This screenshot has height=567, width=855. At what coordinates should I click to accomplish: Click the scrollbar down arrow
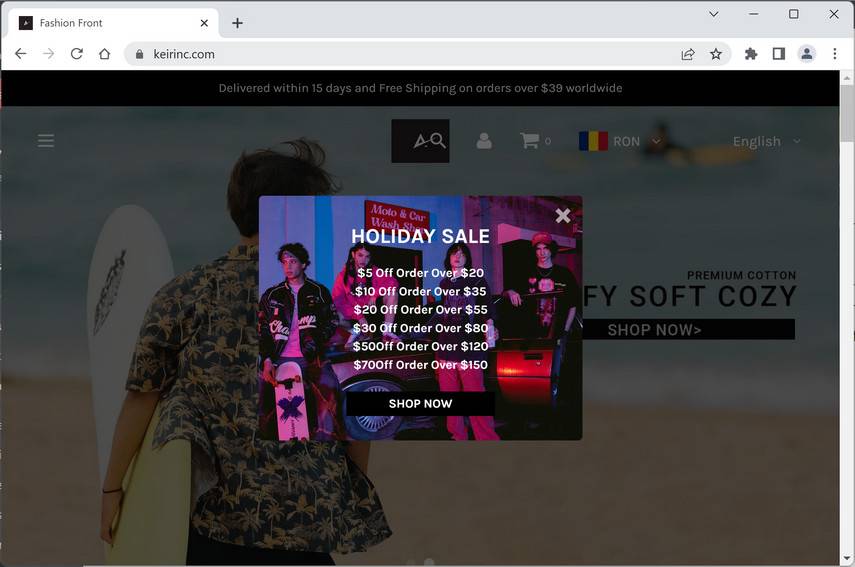(x=847, y=558)
